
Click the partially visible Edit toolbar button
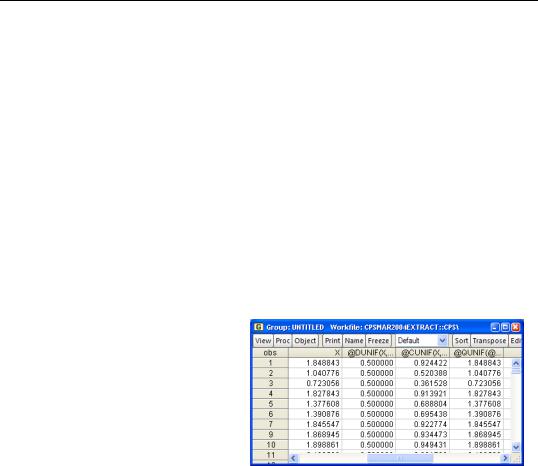click(x=515, y=341)
